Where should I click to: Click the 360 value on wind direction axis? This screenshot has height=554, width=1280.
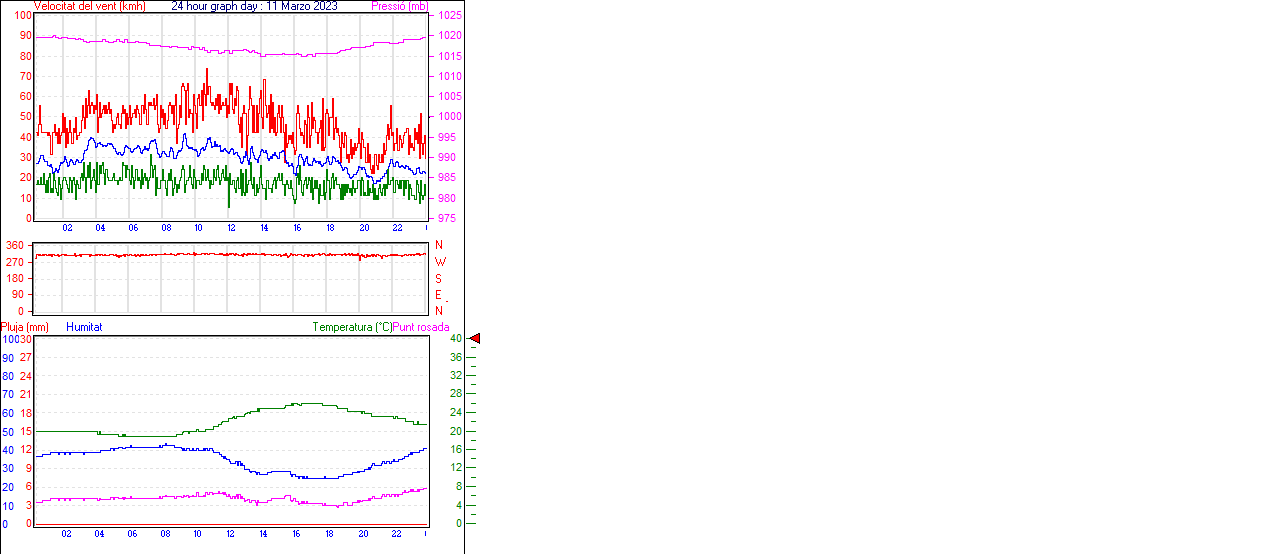pos(14,245)
